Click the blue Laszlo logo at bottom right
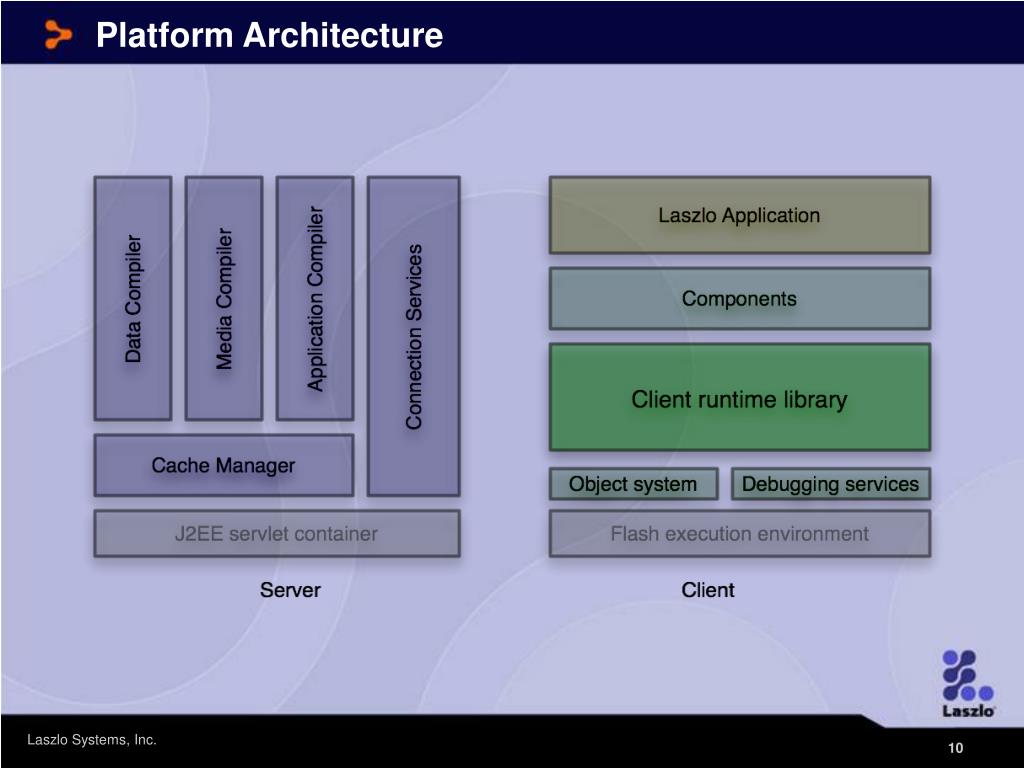The width and height of the screenshot is (1024, 768). (x=968, y=684)
